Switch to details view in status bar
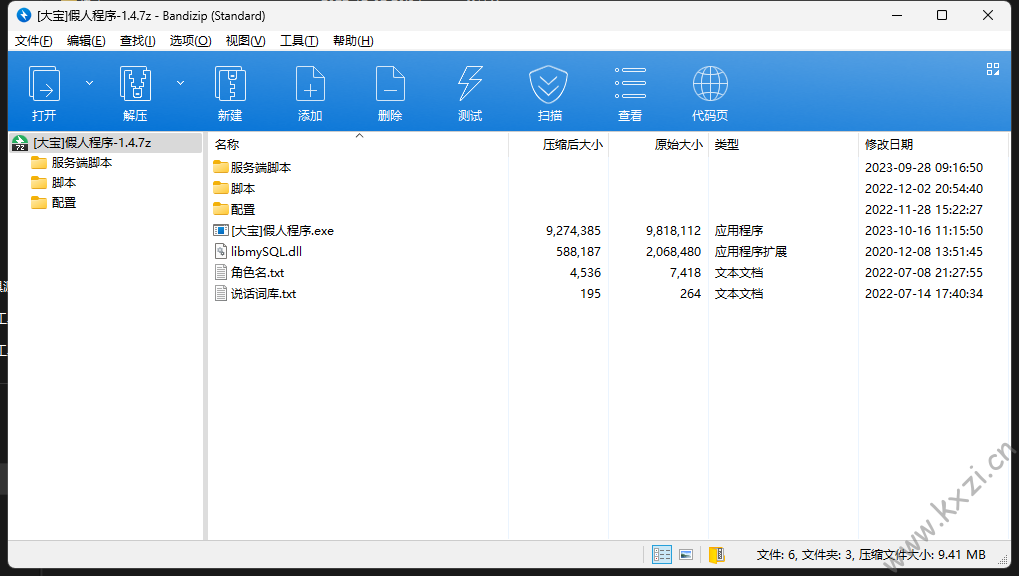1019x576 pixels. click(662, 555)
